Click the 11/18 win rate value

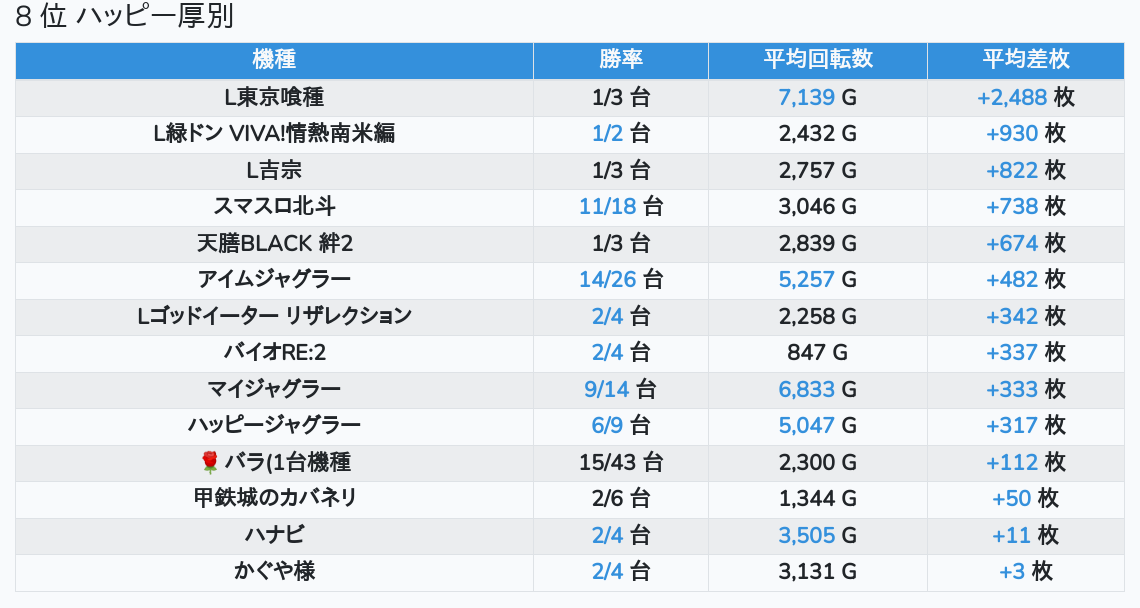(608, 207)
